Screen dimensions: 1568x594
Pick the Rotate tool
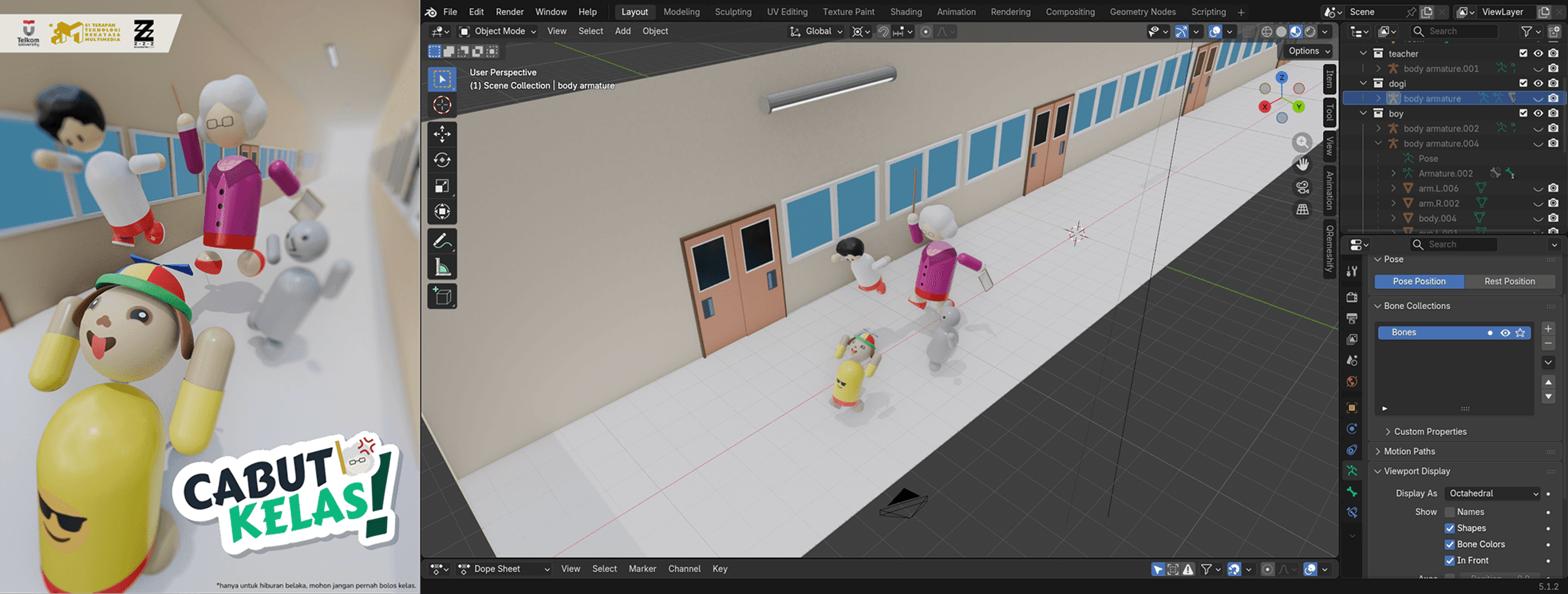click(442, 160)
